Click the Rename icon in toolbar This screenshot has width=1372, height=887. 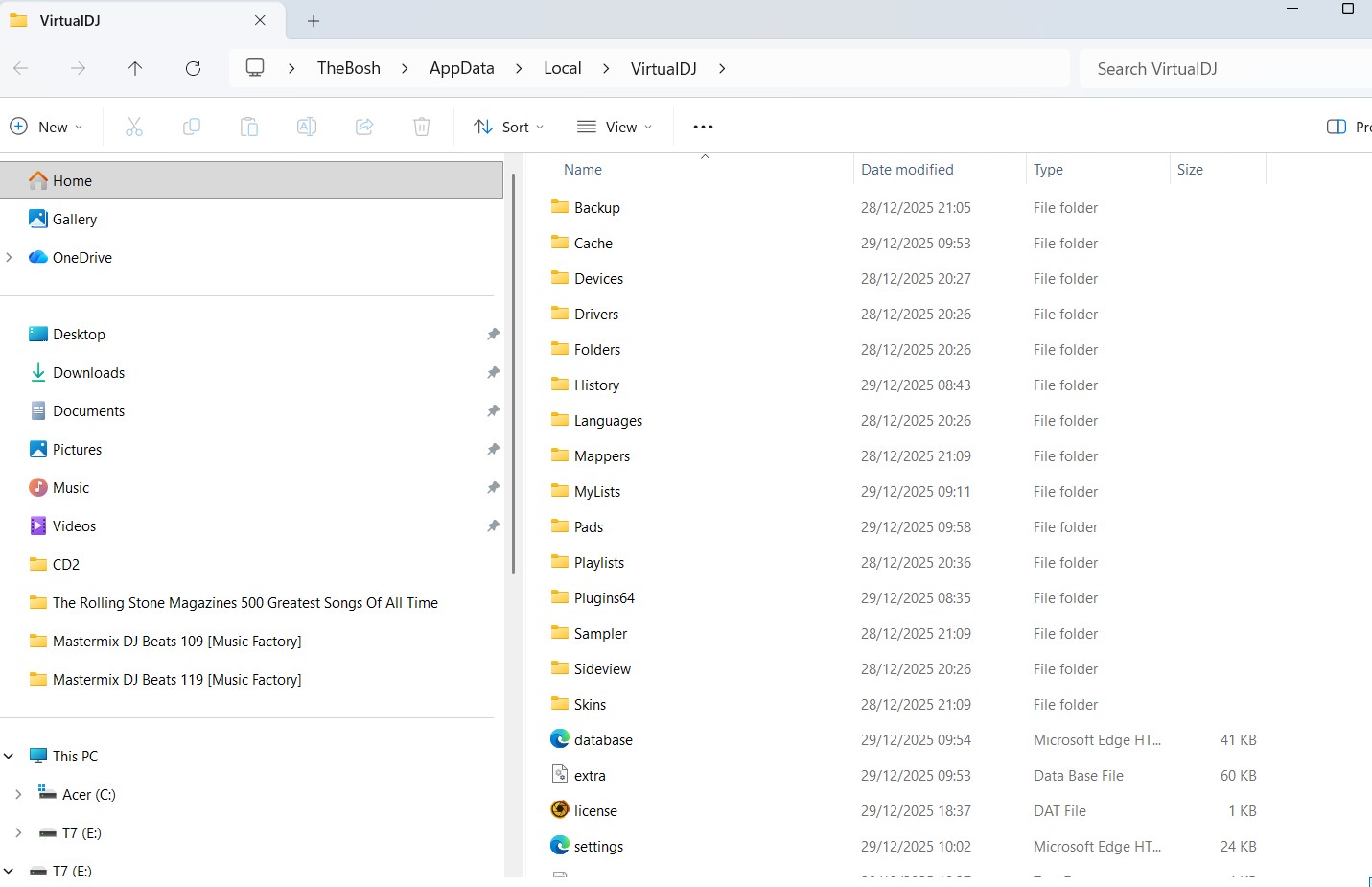[x=307, y=127]
